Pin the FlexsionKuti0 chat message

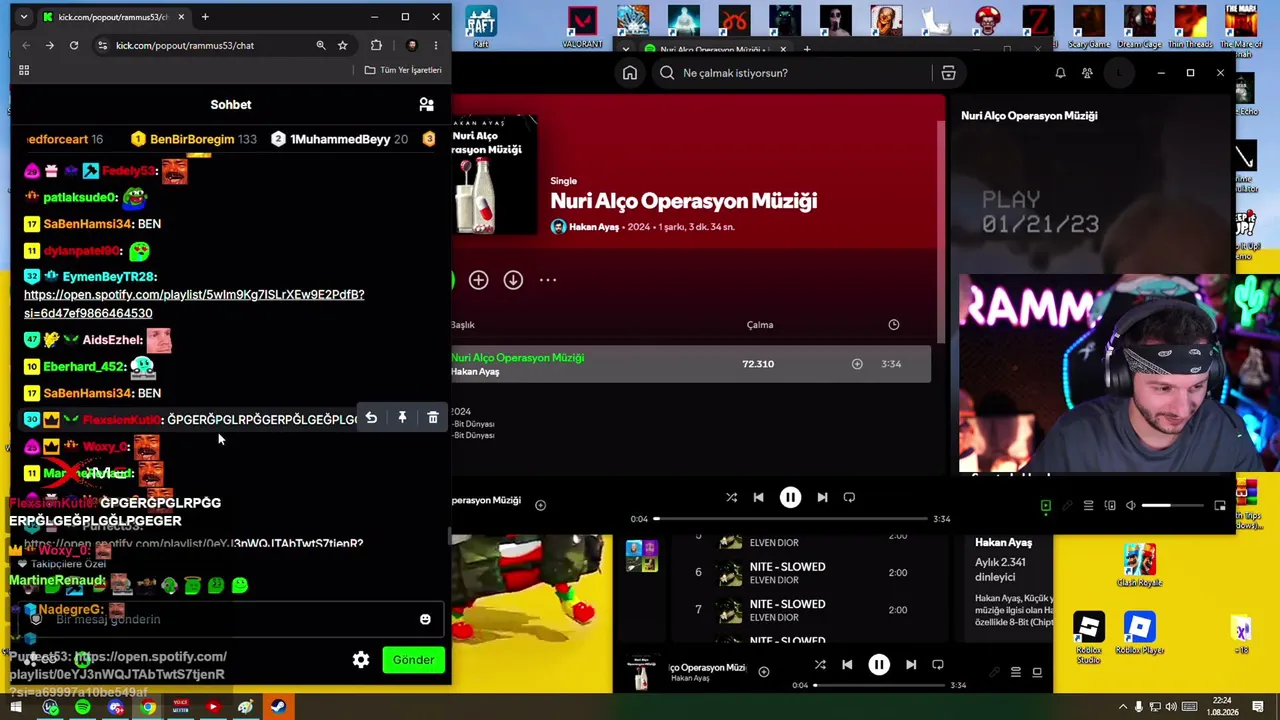click(x=402, y=418)
